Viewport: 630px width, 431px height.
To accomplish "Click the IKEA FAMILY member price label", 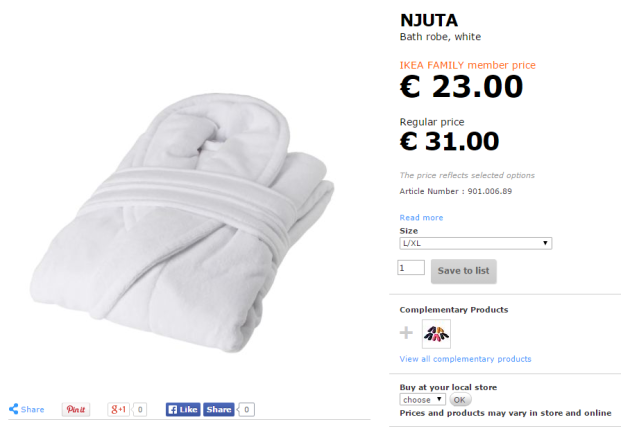I will click(x=467, y=65).
